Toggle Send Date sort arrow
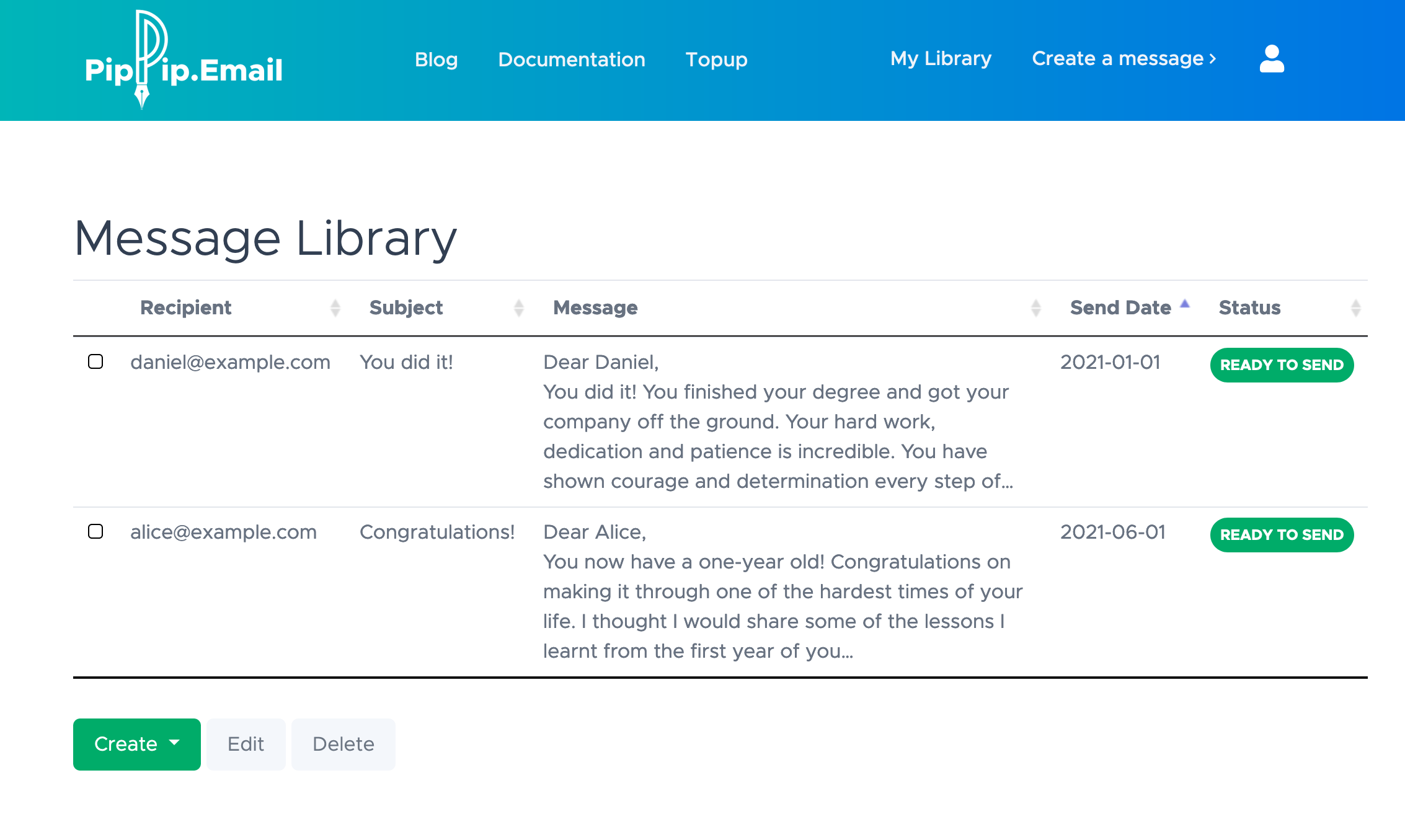 (x=1184, y=304)
